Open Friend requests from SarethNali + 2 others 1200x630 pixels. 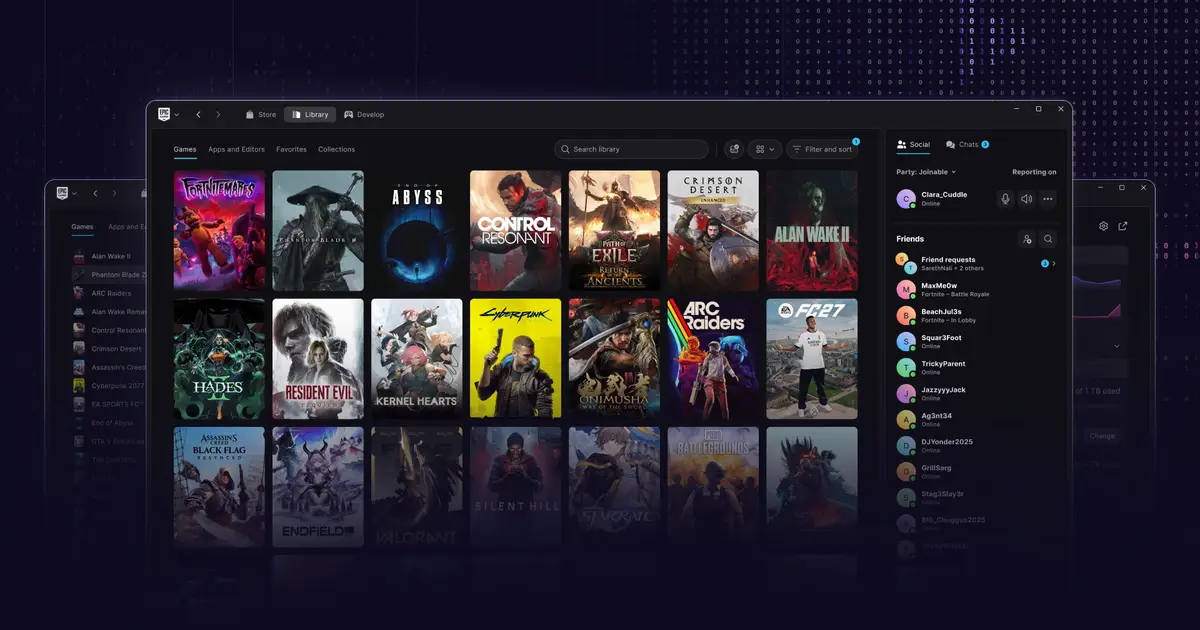(x=976, y=264)
